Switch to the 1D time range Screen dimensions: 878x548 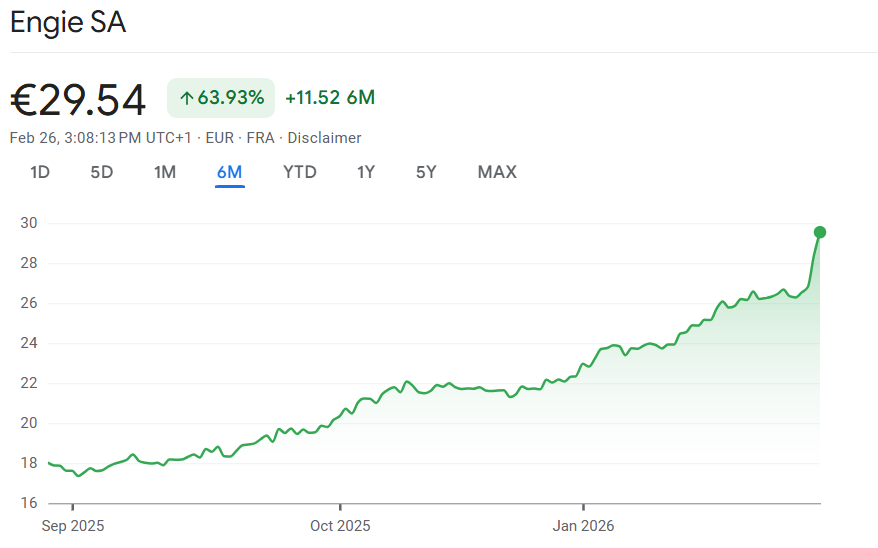tap(40, 172)
